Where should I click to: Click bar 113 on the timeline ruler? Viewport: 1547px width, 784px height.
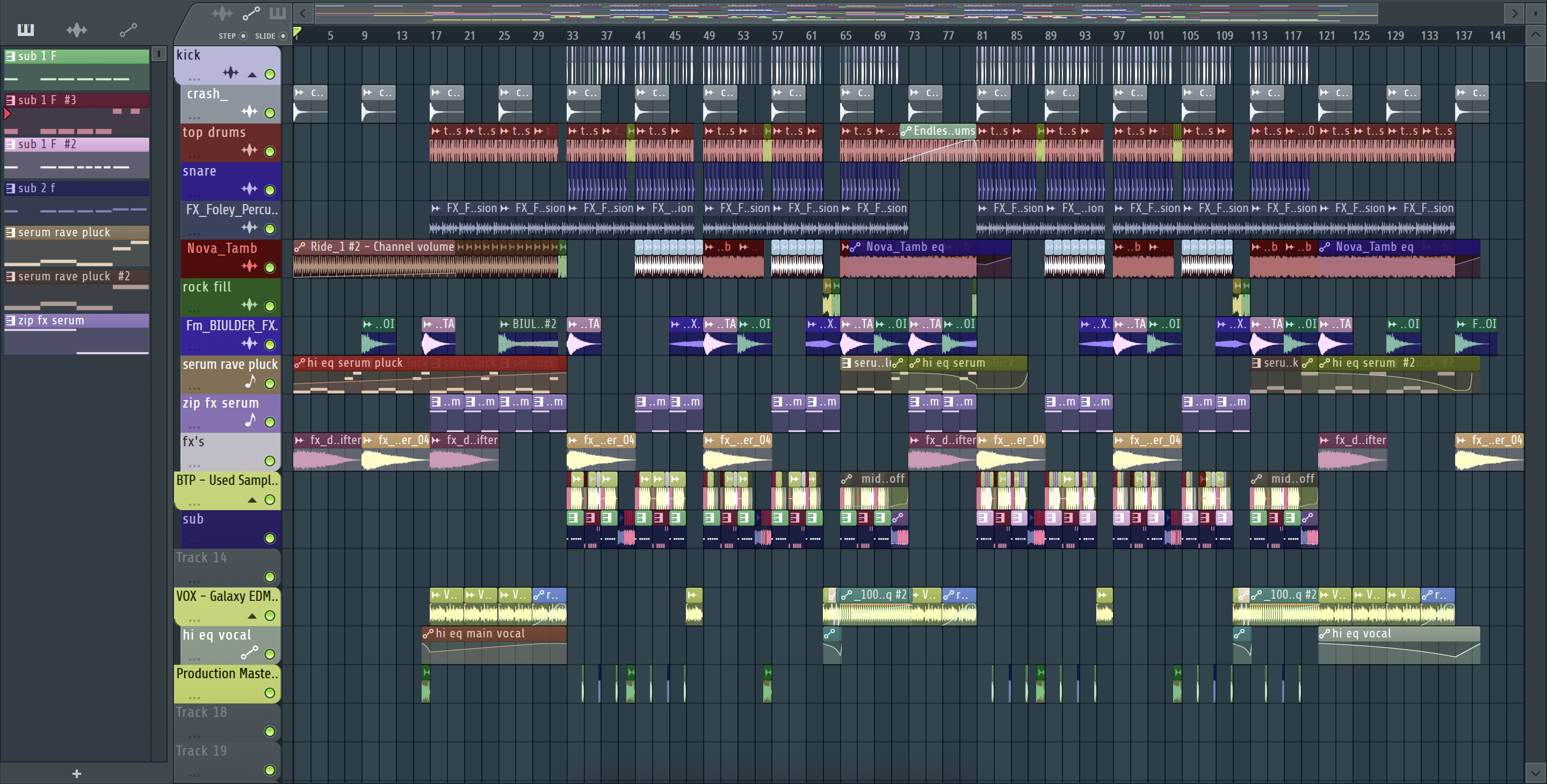point(1259,35)
